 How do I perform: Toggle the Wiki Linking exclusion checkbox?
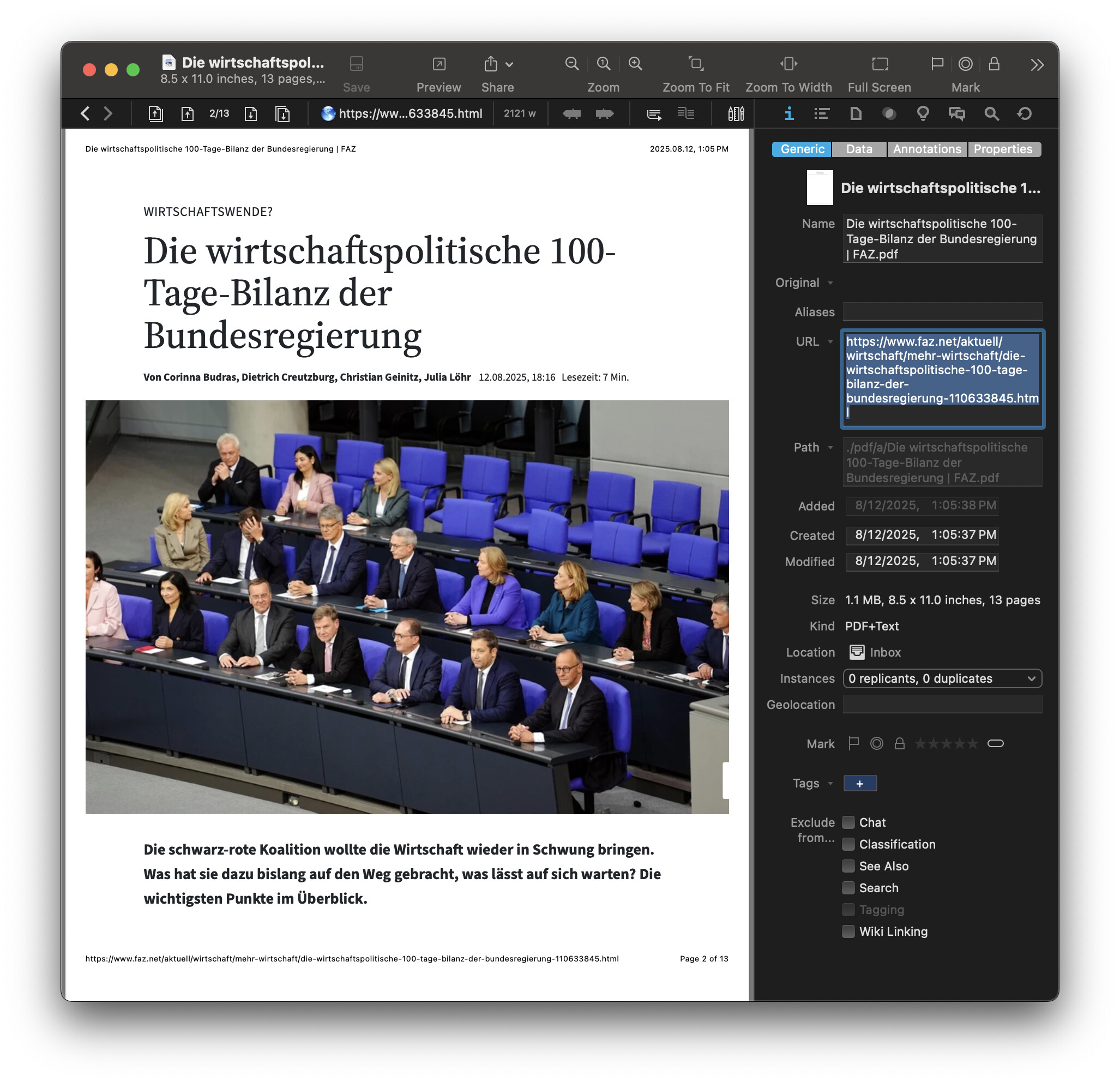(848, 931)
